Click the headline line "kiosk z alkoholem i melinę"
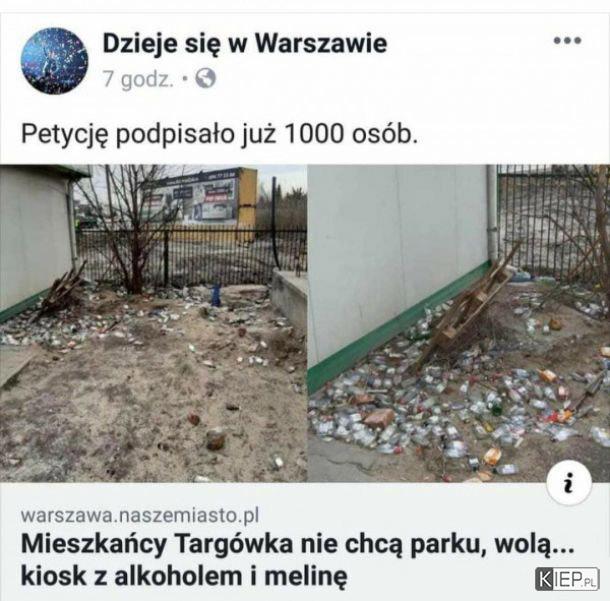Screen dimensions: 610x601 point(184,576)
